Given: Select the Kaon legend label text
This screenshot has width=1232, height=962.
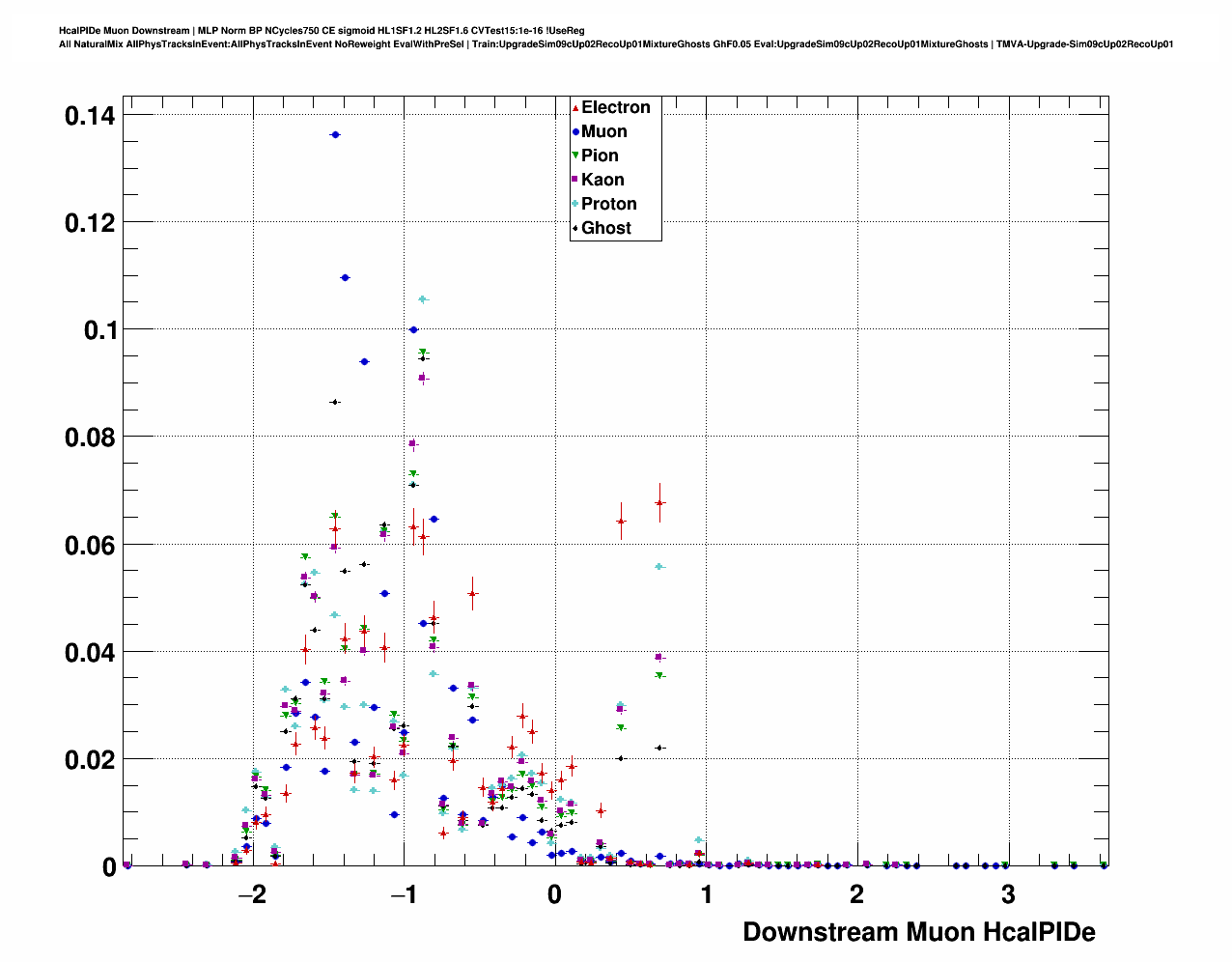Looking at the screenshot, I should pos(602,180).
